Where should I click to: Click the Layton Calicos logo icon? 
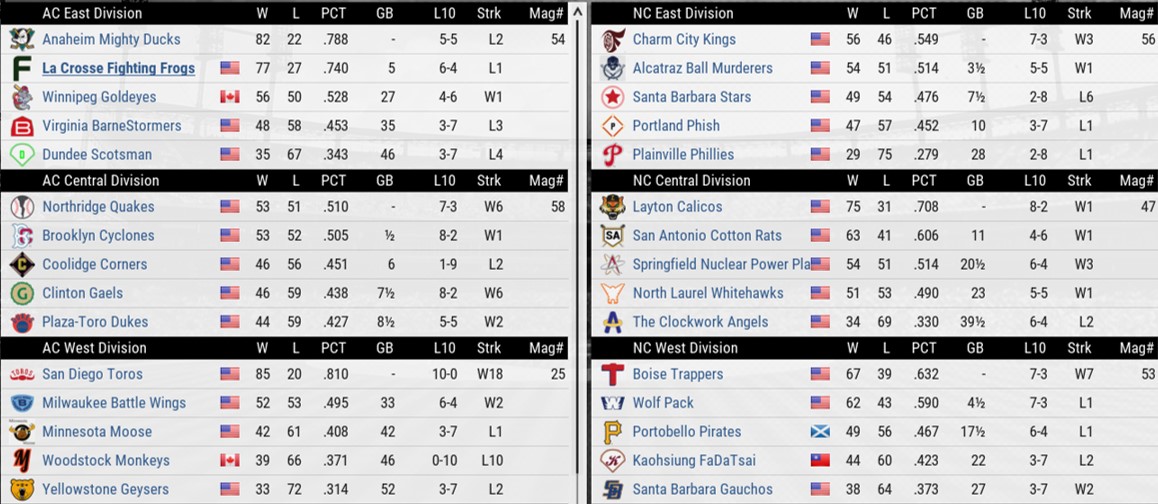coord(612,207)
